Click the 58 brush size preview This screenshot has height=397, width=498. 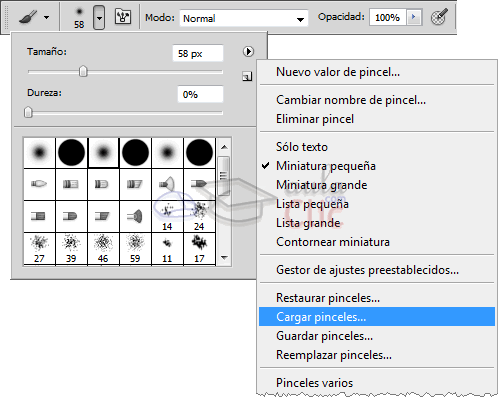coord(79,17)
